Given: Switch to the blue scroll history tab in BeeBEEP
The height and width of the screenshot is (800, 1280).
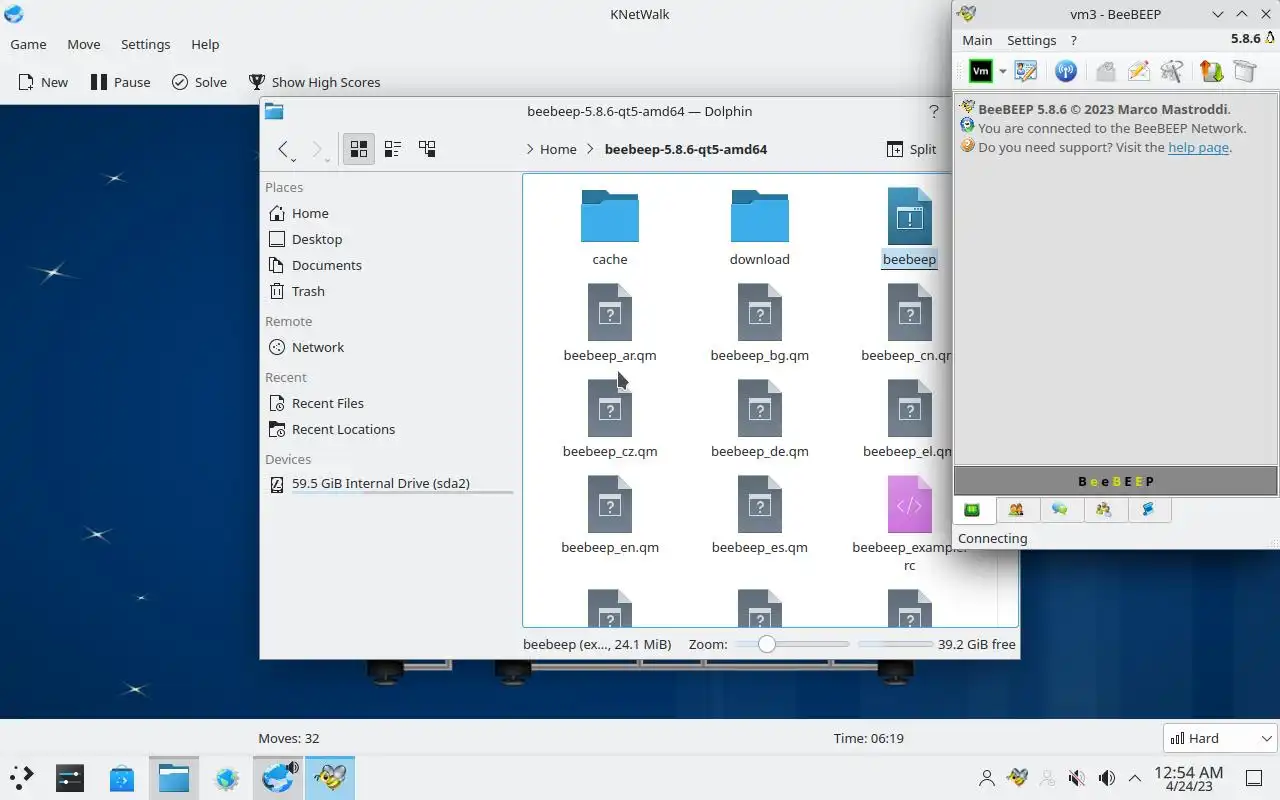Looking at the screenshot, I should coord(1148,510).
